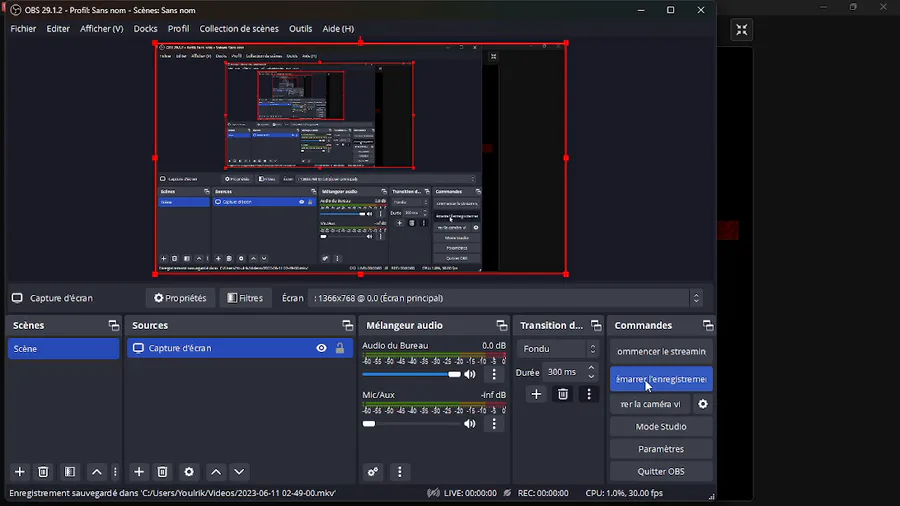The image size is (900, 506).
Task: Adjust Audio du Bureau volume slider
Action: coord(411,374)
